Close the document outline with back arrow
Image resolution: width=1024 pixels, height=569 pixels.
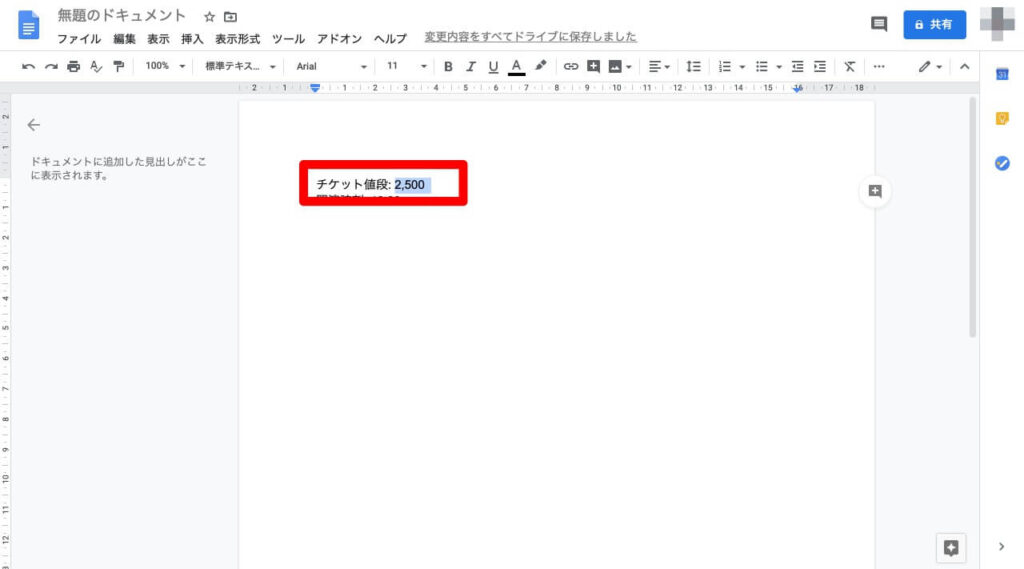[x=33, y=125]
